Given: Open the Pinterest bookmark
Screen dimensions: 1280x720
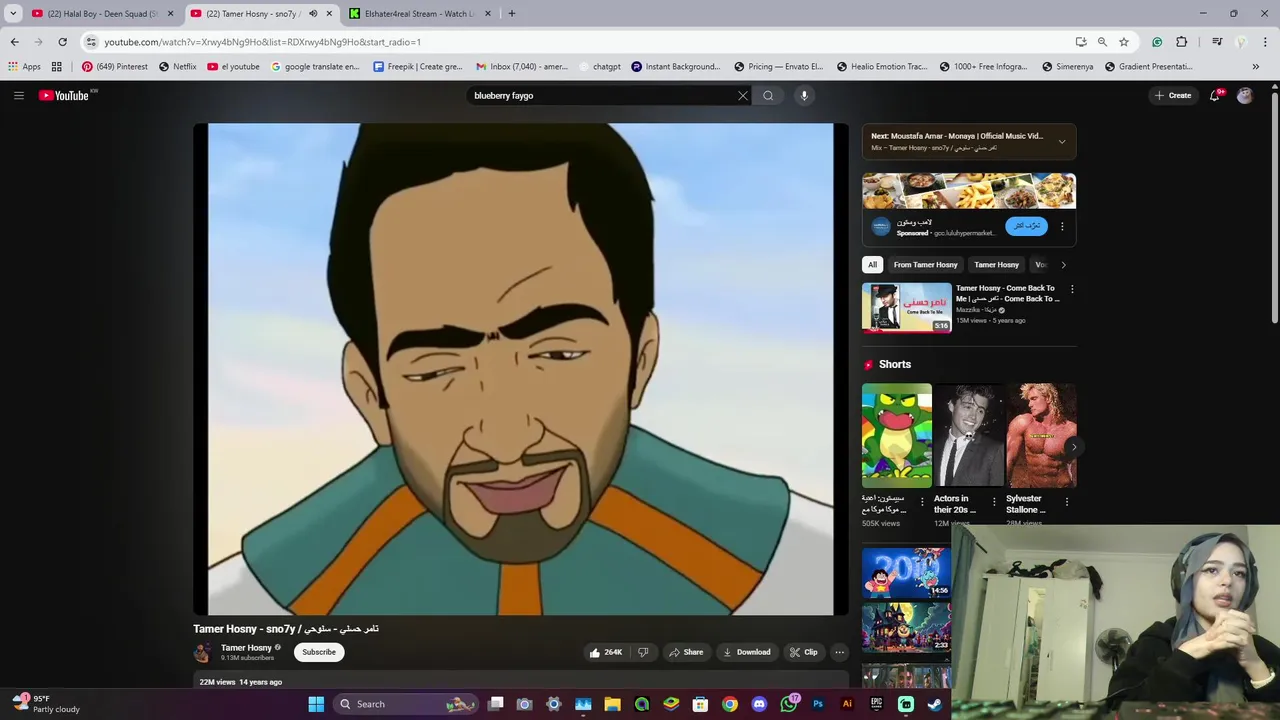Looking at the screenshot, I should pos(114,67).
